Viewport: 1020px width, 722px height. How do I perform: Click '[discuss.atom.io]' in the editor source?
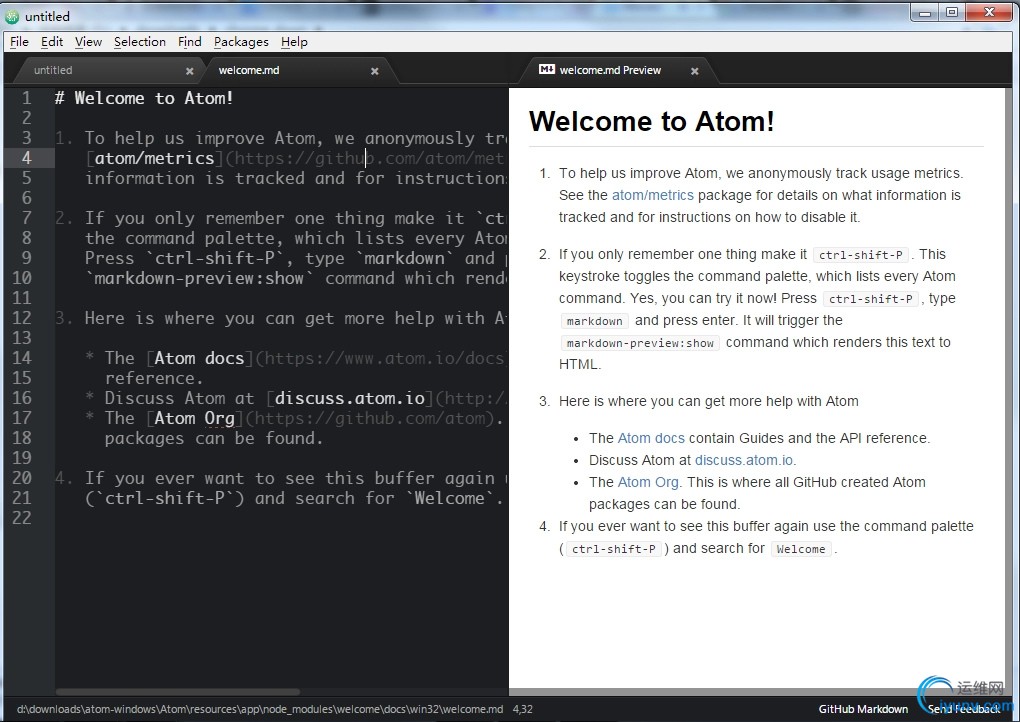(349, 398)
